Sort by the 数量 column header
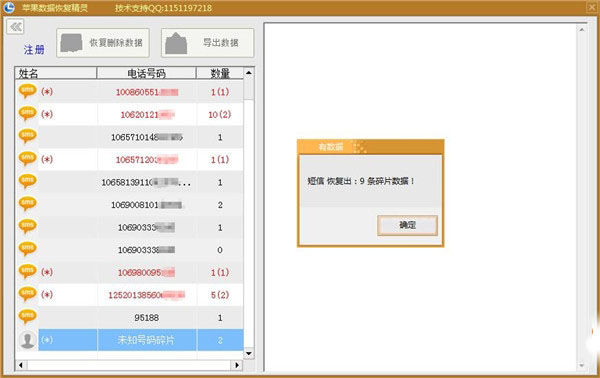 coord(220,73)
